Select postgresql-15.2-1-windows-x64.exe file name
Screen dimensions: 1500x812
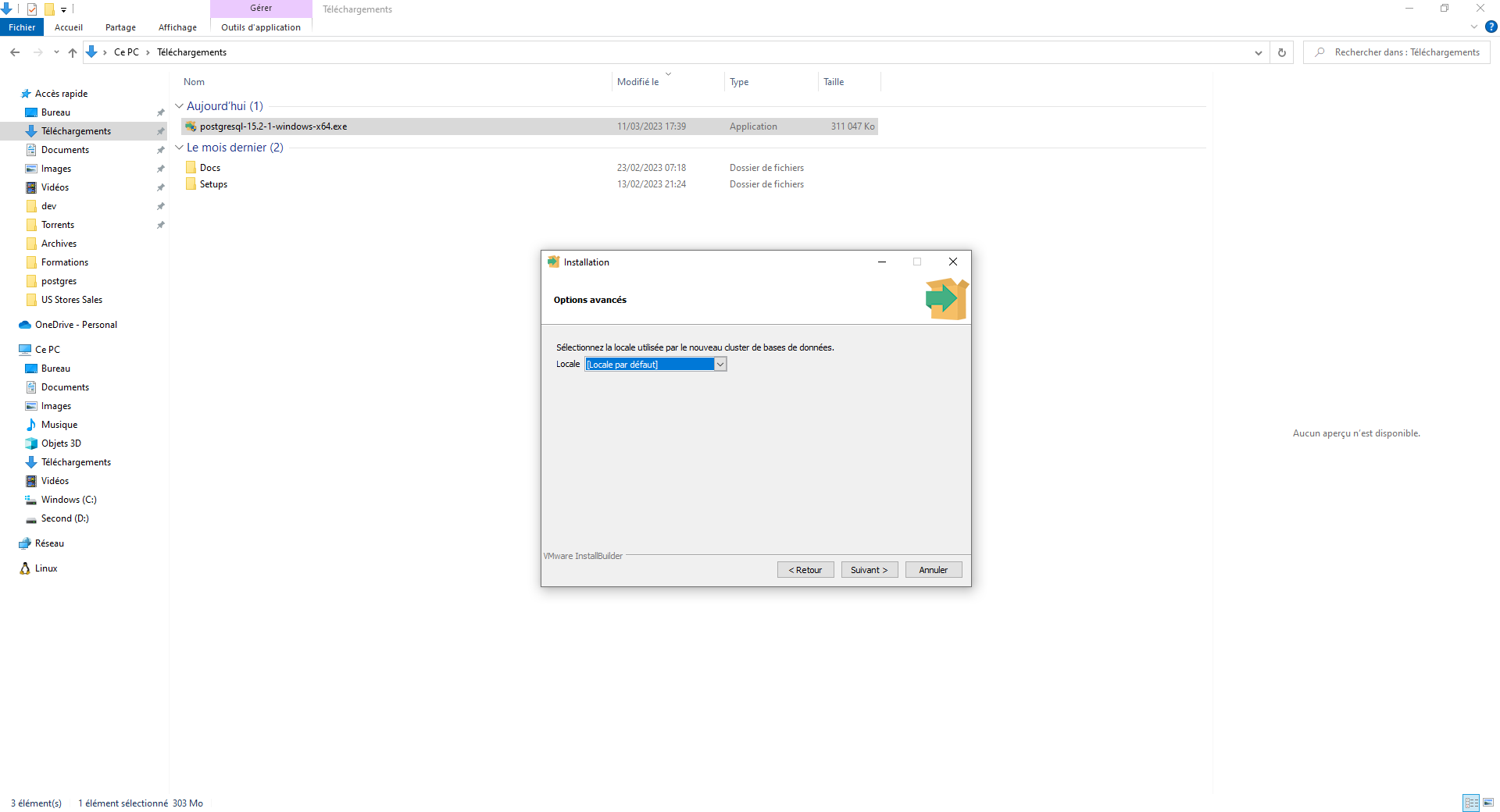(273, 126)
